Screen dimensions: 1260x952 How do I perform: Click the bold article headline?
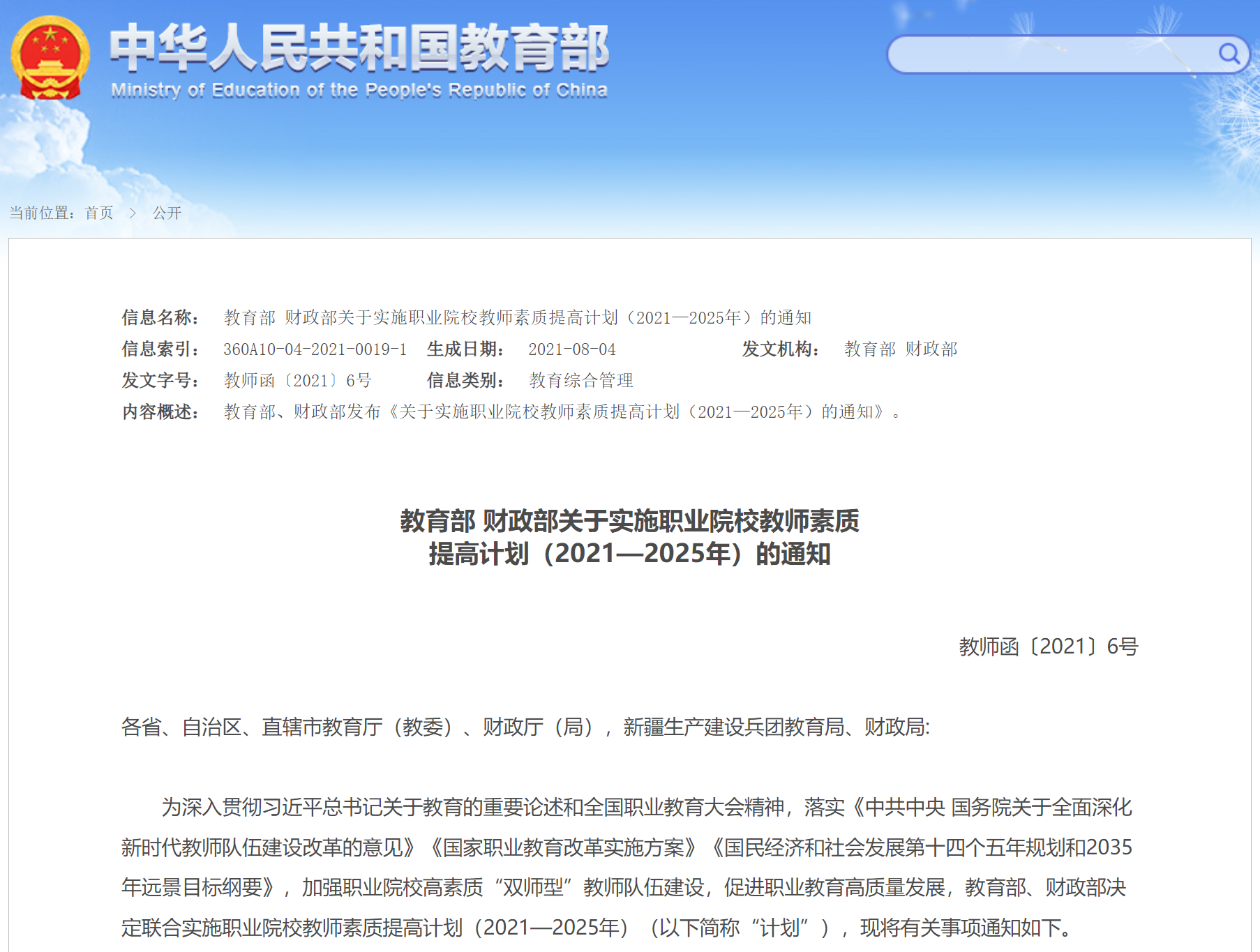(629, 537)
